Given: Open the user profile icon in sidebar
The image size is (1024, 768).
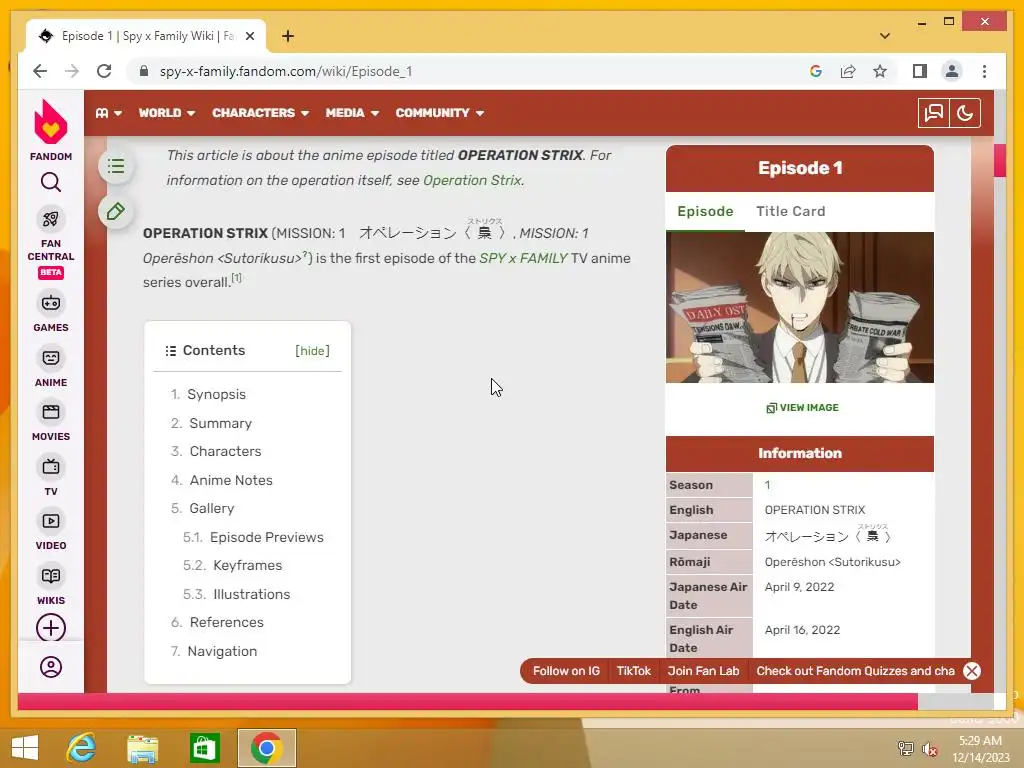Looking at the screenshot, I should click(x=51, y=667).
